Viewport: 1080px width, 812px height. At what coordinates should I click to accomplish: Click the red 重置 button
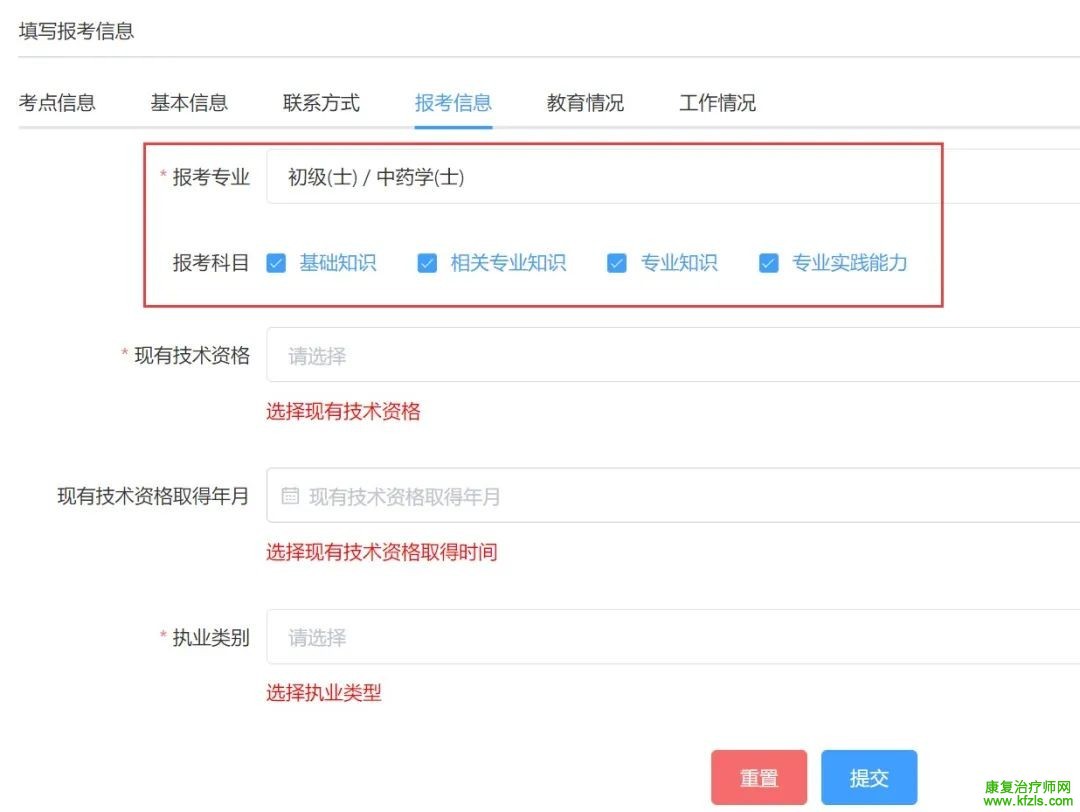point(759,779)
